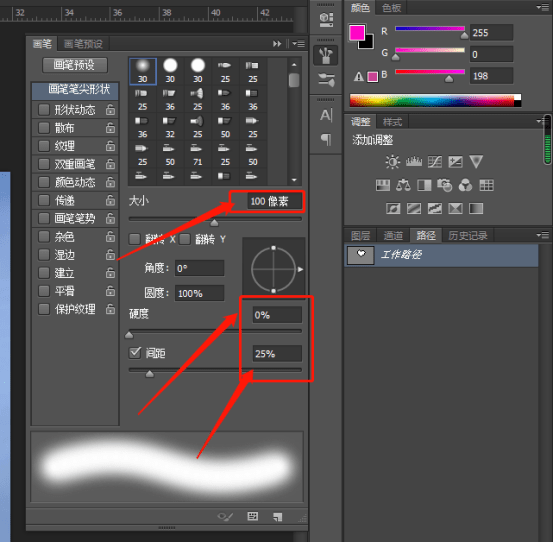Click the create new brush icon
The image size is (554, 542).
[x=277, y=517]
